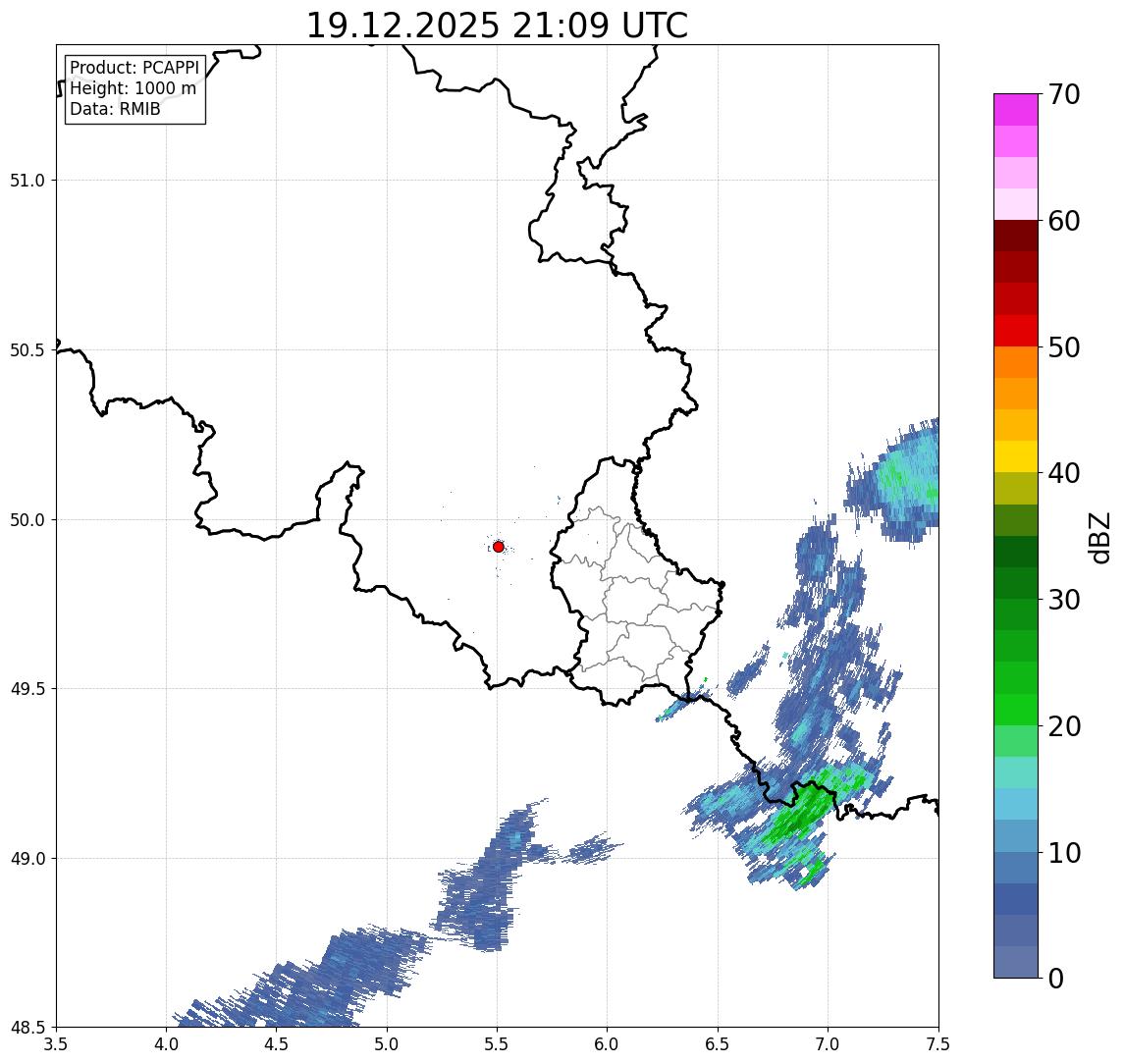Screen dimensions: 1124x1064
Task: Click the longitude axis label 7.0
Action: [x=828, y=1044]
